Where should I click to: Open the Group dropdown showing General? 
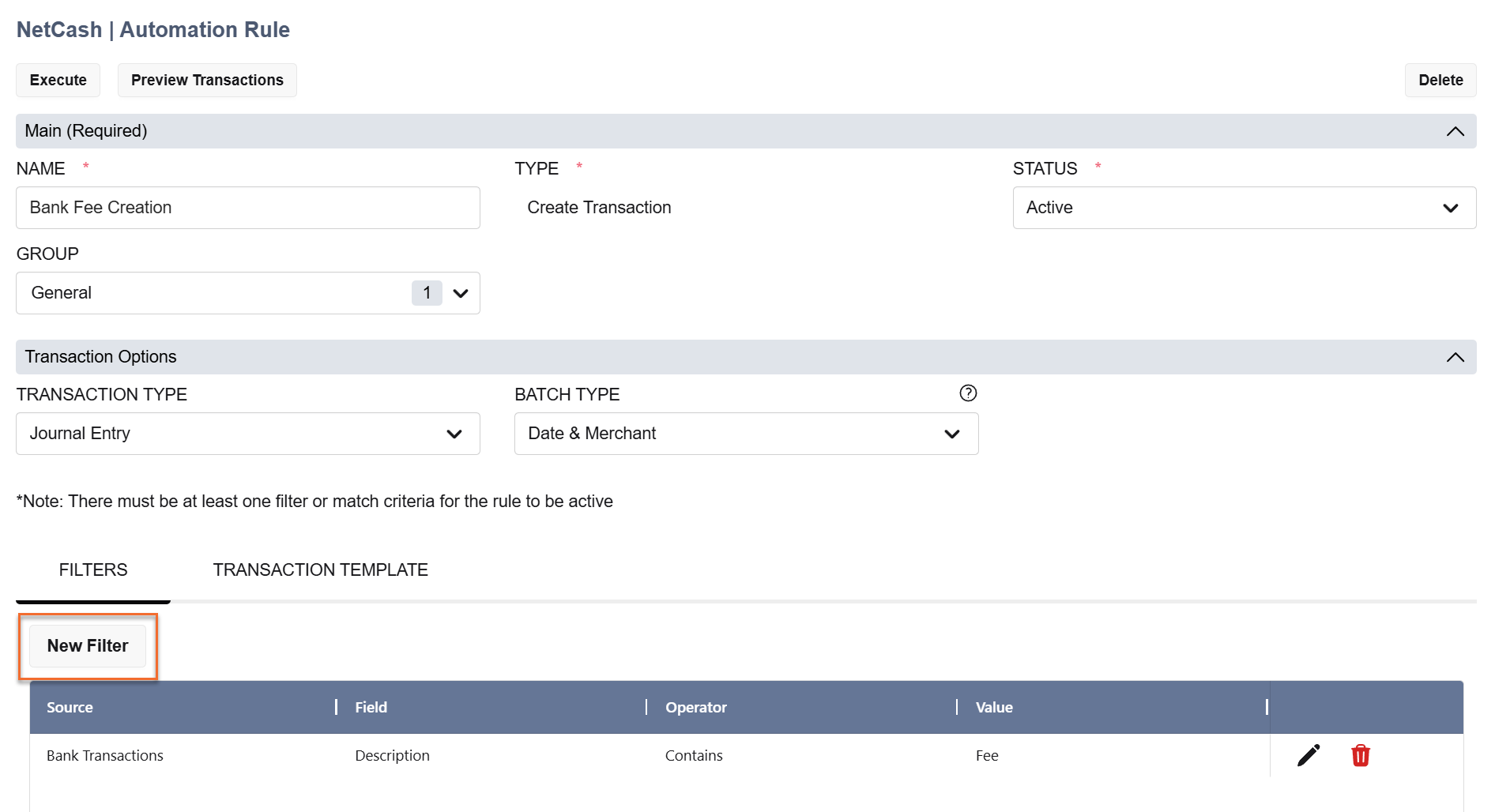pyautogui.click(x=247, y=293)
